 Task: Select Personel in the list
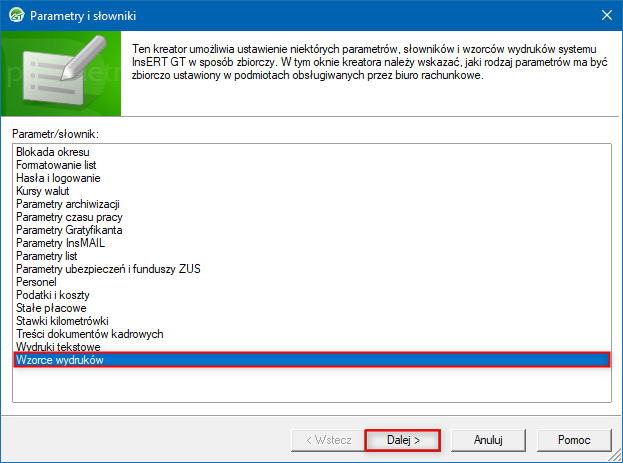312,282
